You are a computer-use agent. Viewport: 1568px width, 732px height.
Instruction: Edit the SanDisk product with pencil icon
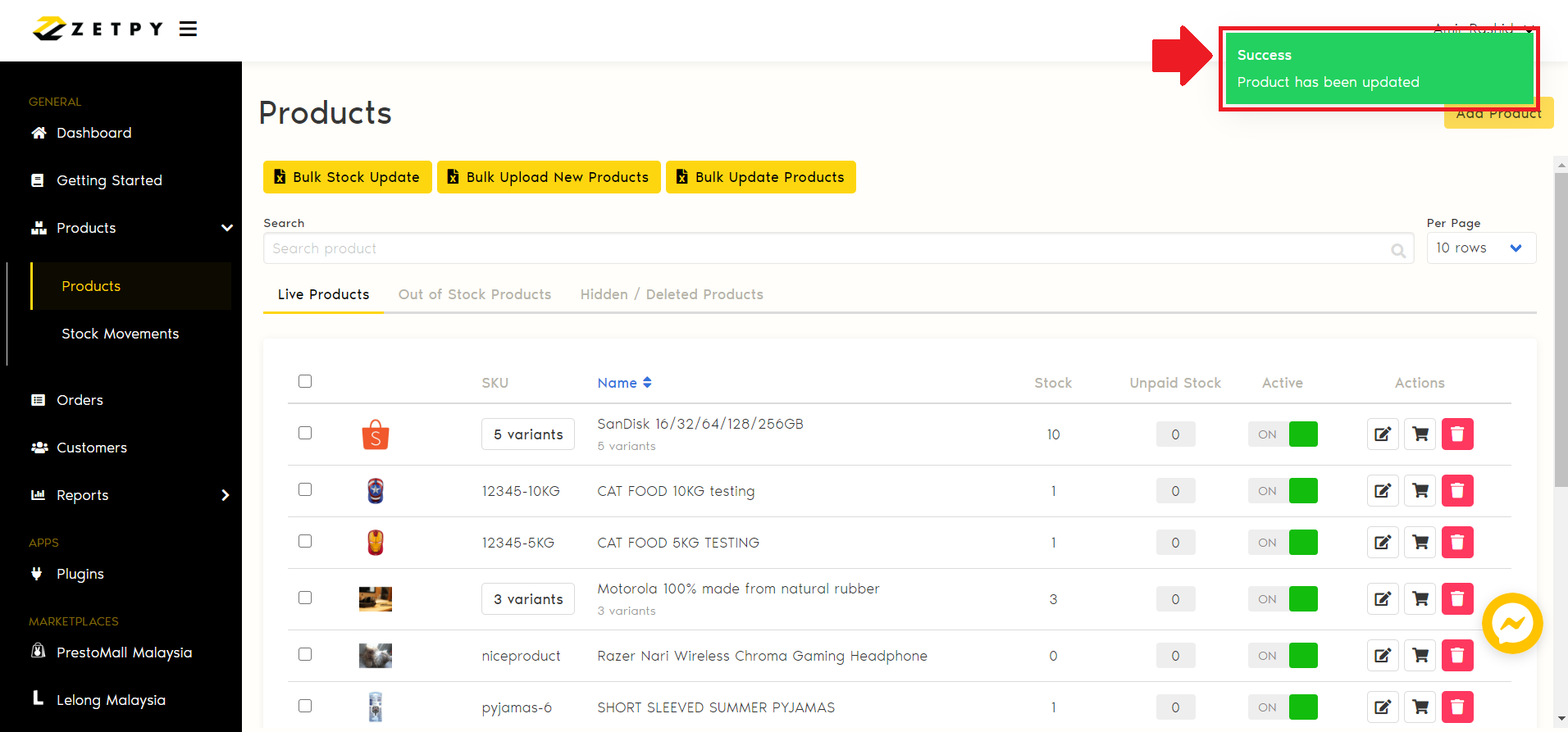pos(1382,434)
